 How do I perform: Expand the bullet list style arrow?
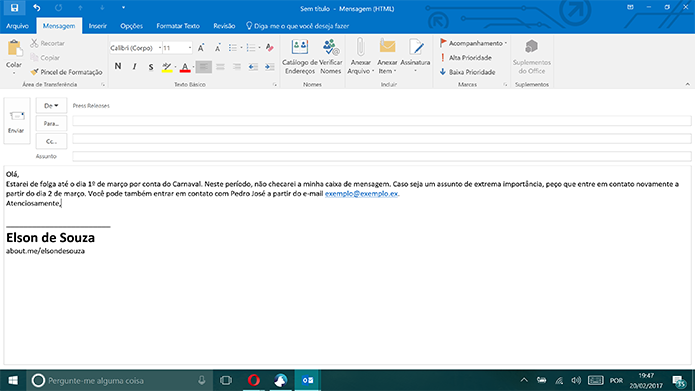click(x=242, y=48)
